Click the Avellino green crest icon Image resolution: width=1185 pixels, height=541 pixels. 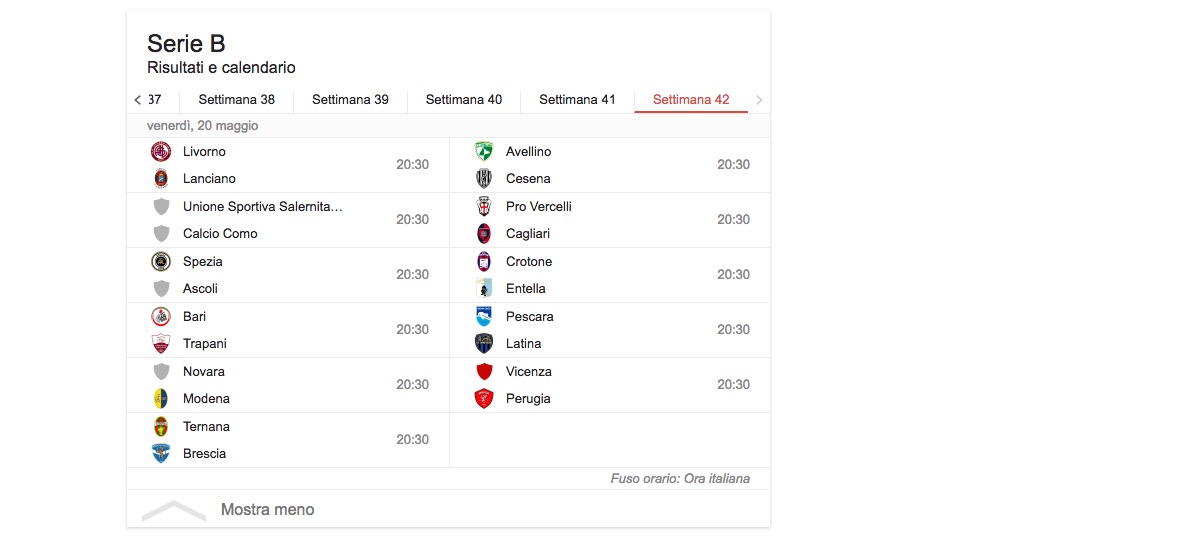pyautogui.click(x=484, y=152)
